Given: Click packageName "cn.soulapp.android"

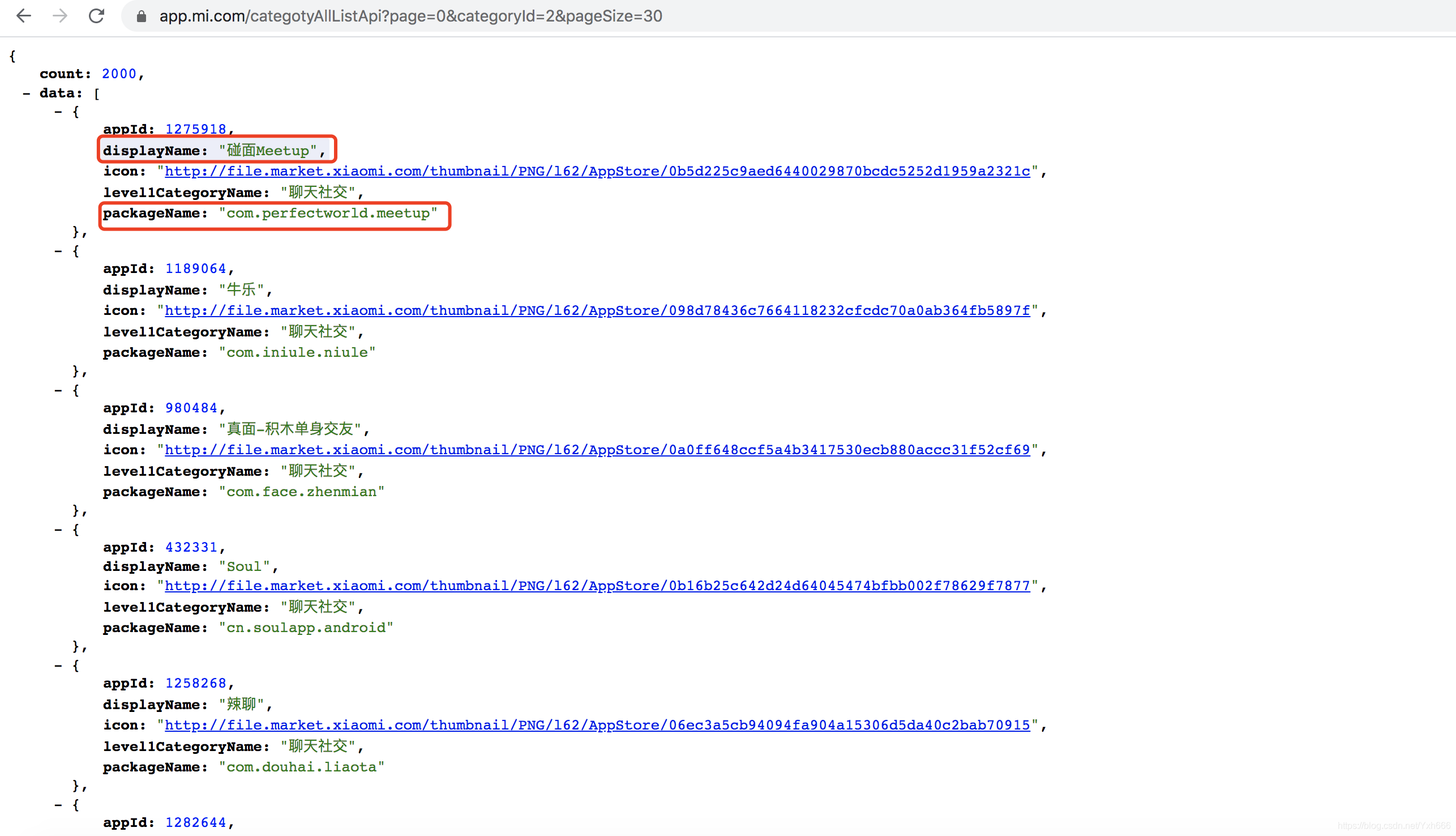Looking at the screenshot, I should 306,628.
